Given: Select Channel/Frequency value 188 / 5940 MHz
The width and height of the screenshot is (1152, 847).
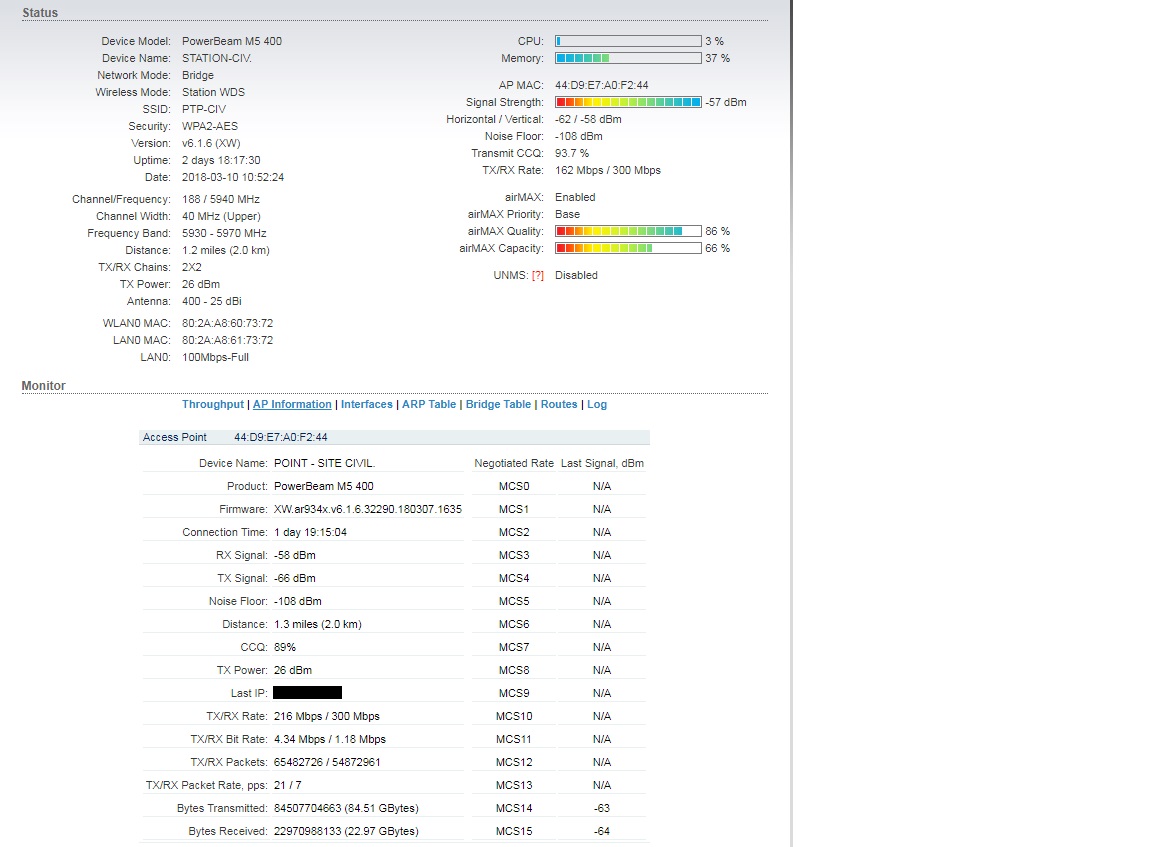Looking at the screenshot, I should point(220,199).
